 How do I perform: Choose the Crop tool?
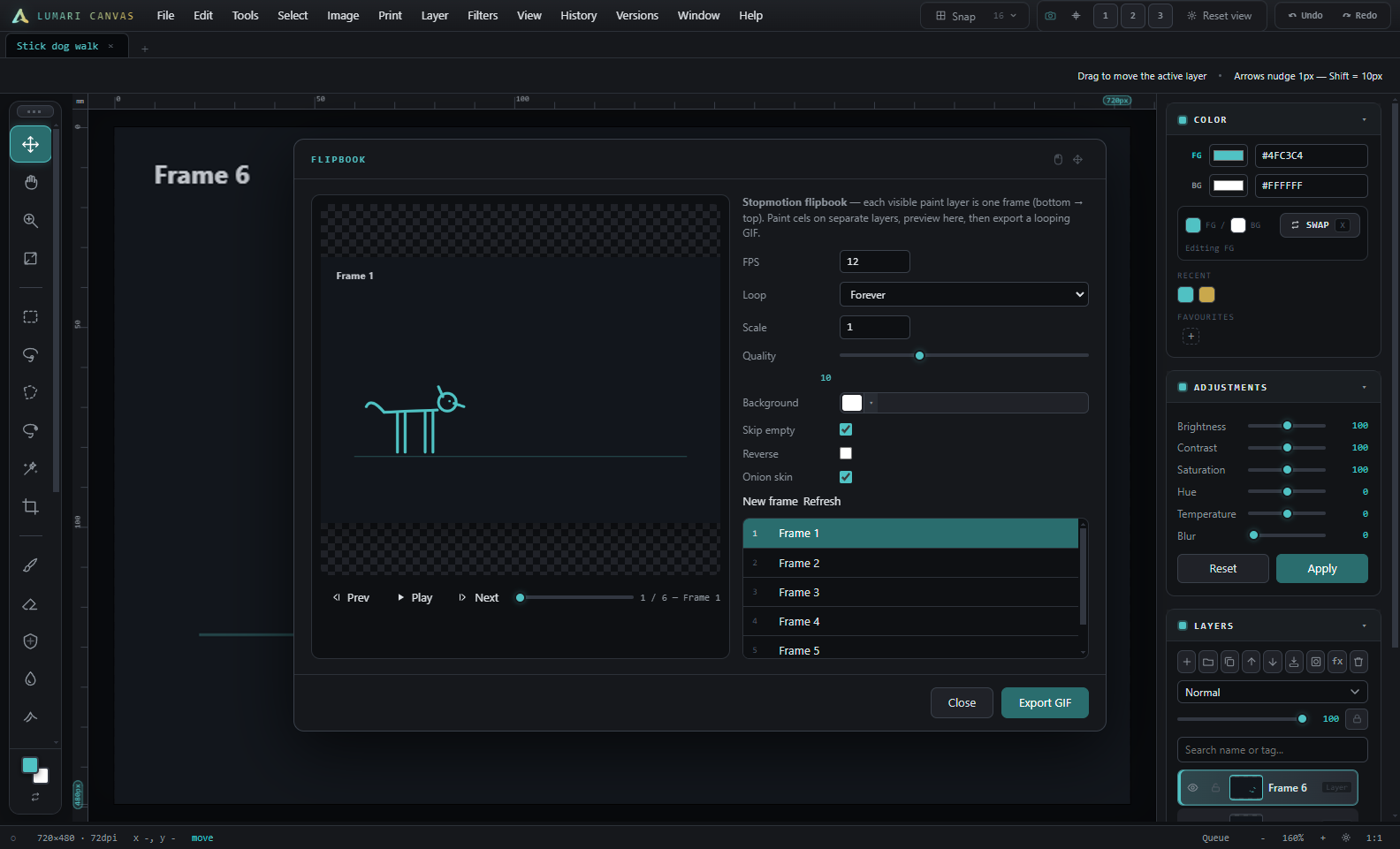coord(31,506)
